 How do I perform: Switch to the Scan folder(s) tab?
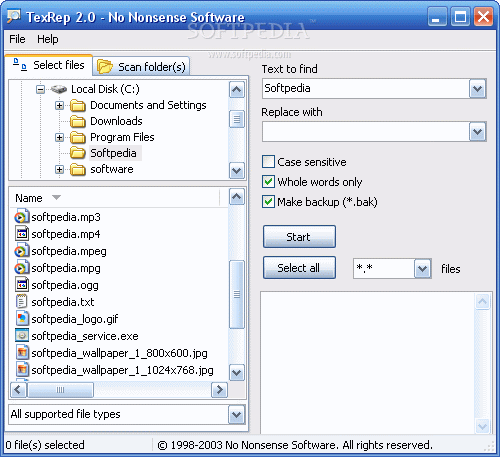[141, 67]
